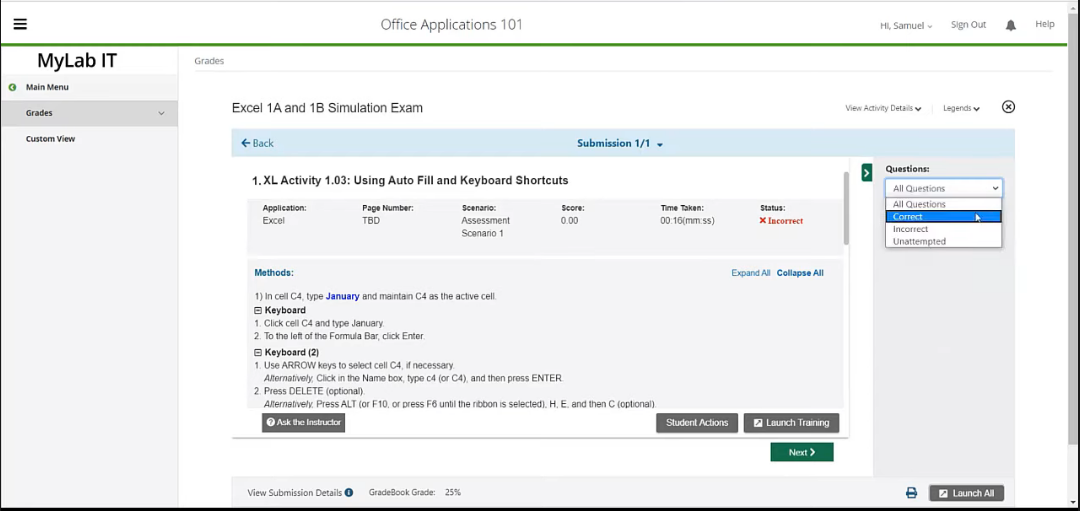The width and height of the screenshot is (1080, 511).
Task: Select the Unattempted filter option
Action: coord(944,241)
